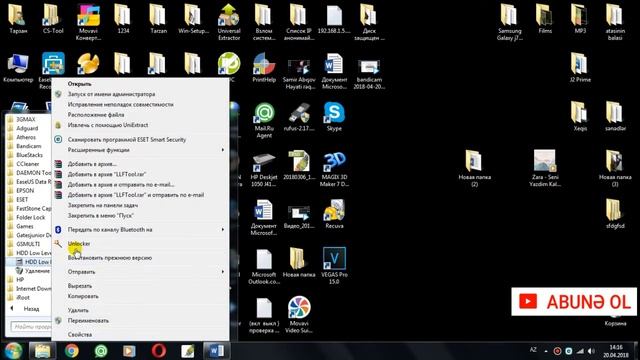Open Universal Extractor desktop icon

(x=229, y=22)
